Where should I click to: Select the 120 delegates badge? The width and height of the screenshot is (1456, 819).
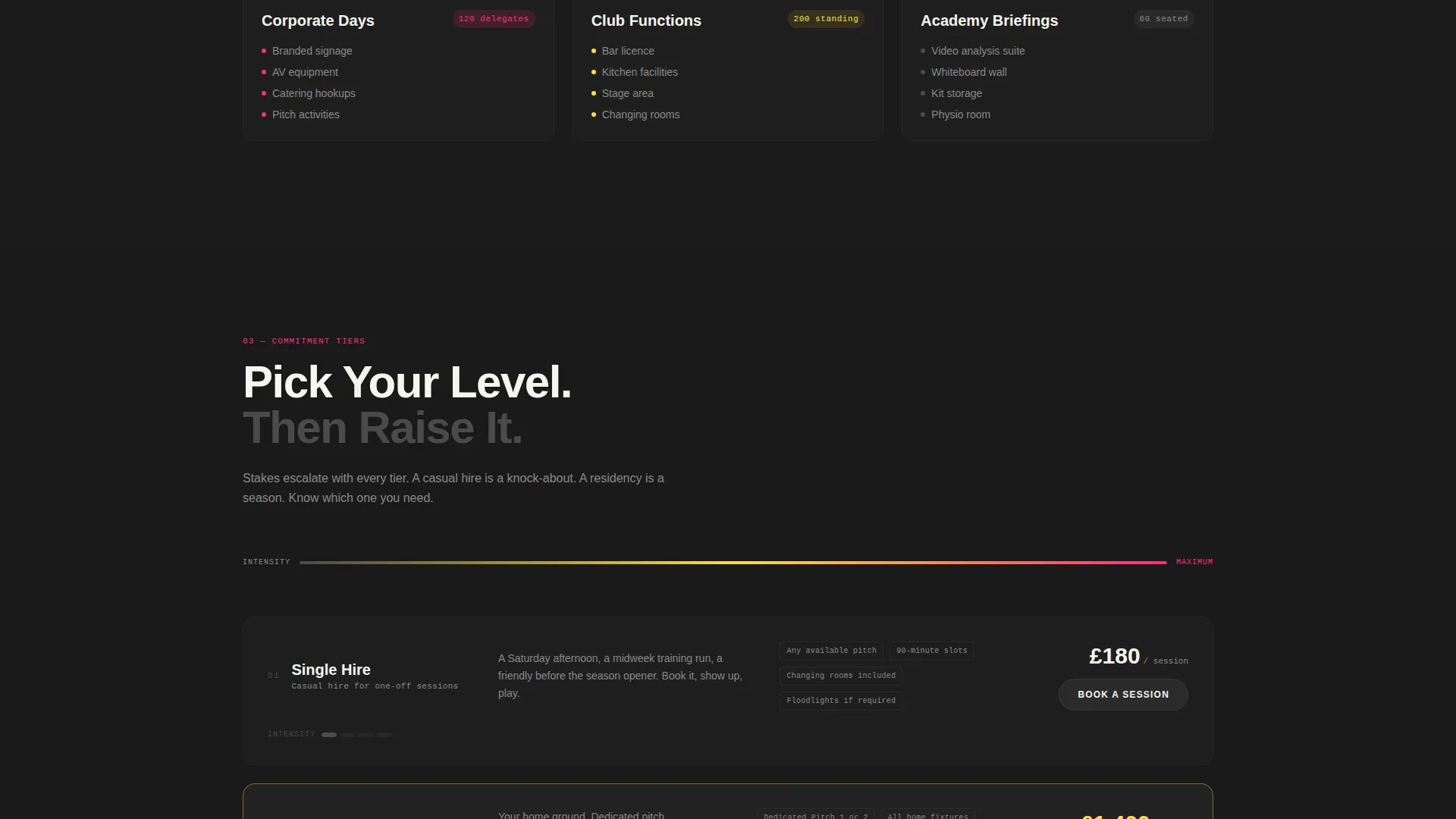point(494,19)
